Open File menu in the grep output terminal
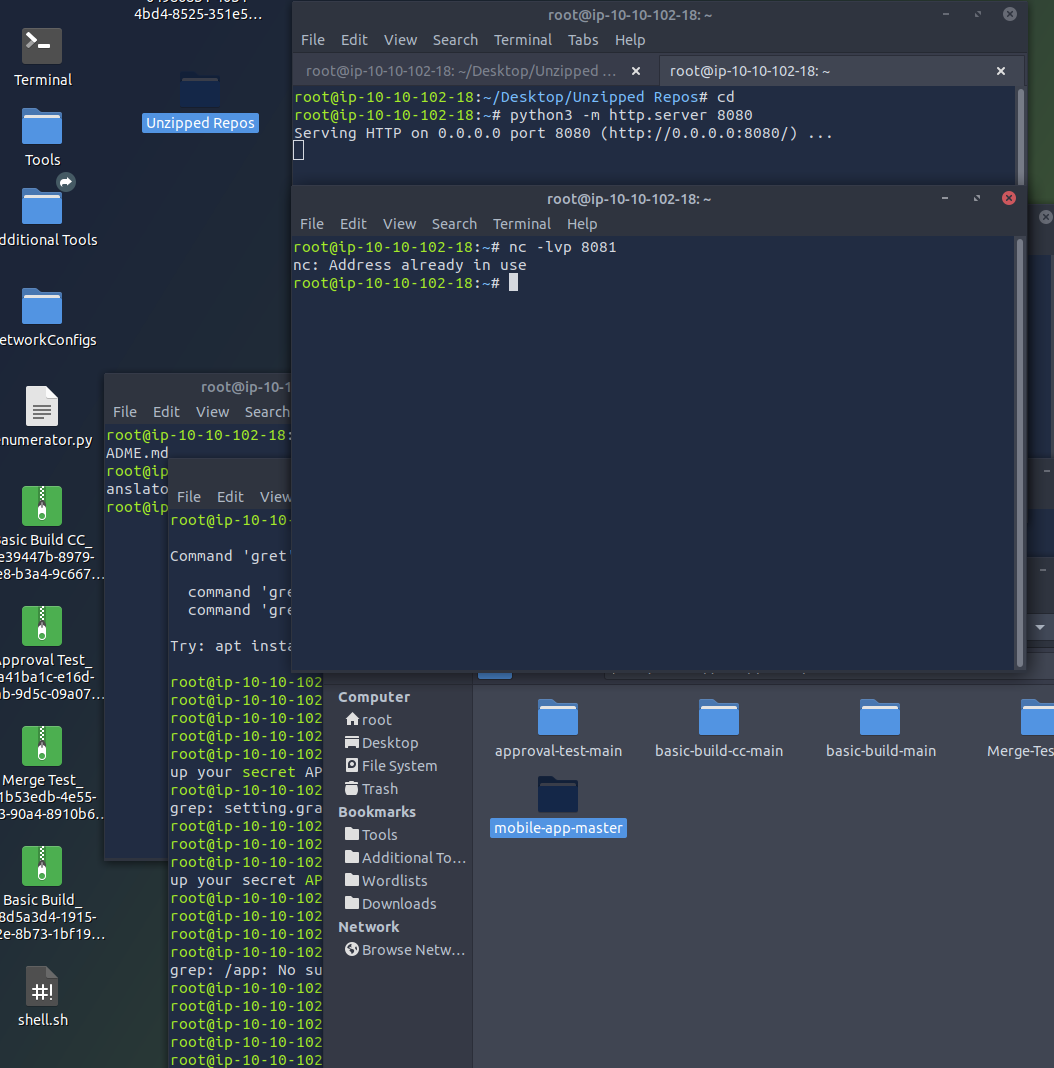 click(189, 497)
